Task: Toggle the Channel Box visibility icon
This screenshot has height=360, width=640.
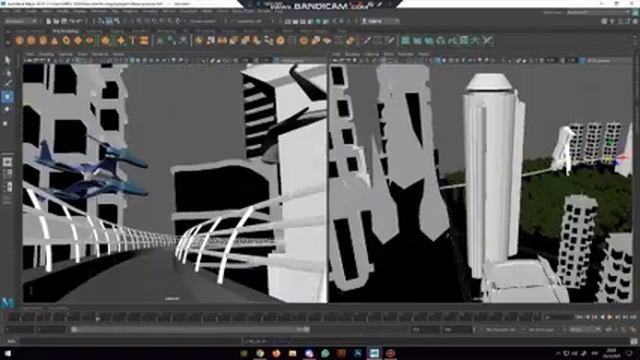Action: 635,21
